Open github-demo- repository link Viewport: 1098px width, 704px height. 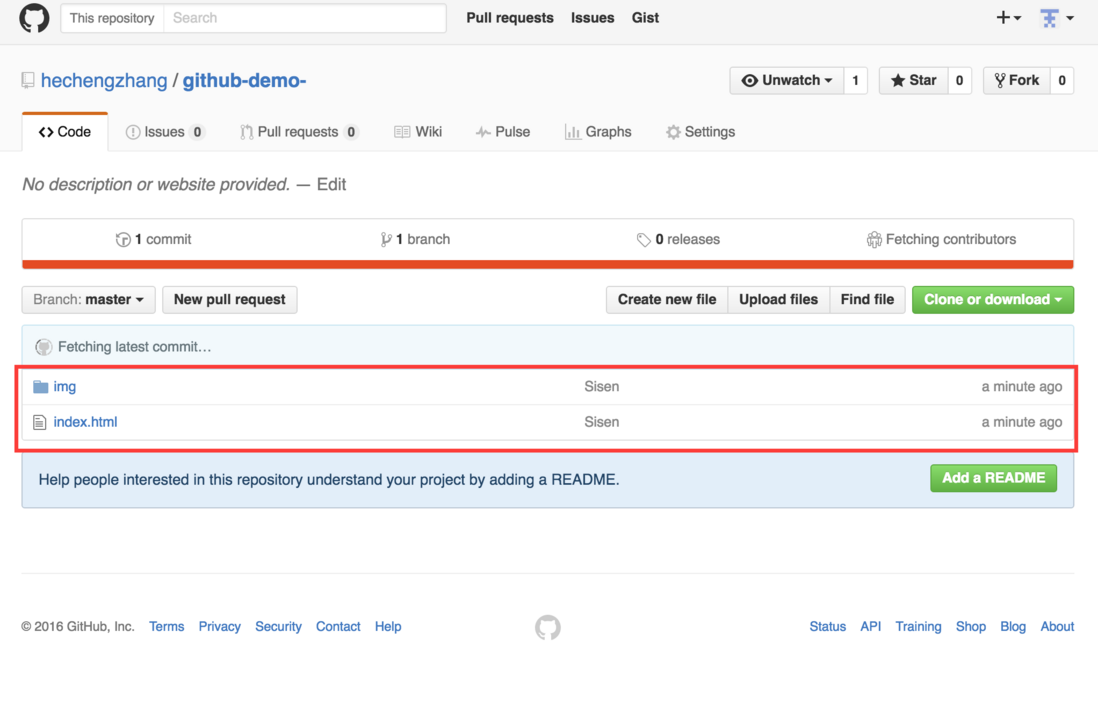(244, 81)
